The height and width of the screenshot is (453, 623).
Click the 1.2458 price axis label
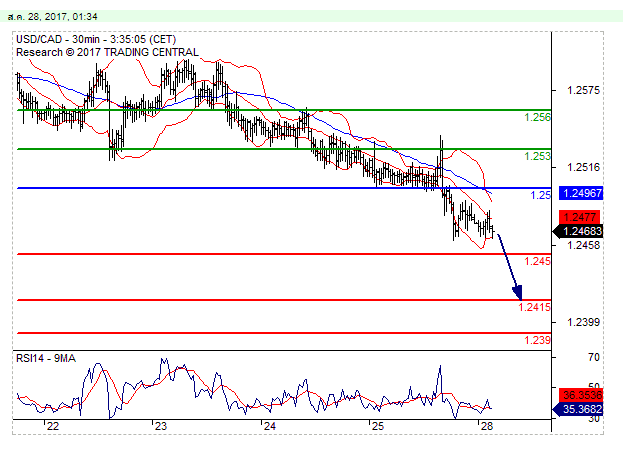pos(583,245)
